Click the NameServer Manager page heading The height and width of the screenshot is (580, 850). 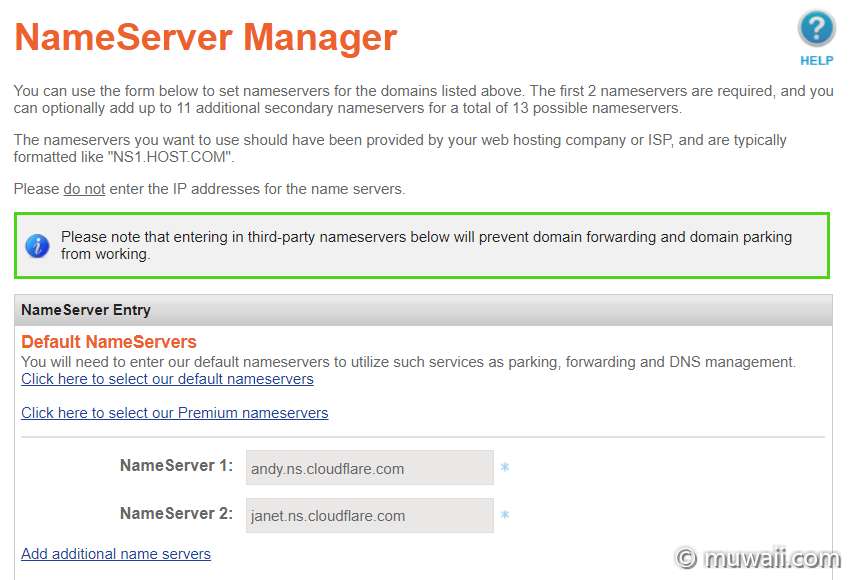(205, 38)
